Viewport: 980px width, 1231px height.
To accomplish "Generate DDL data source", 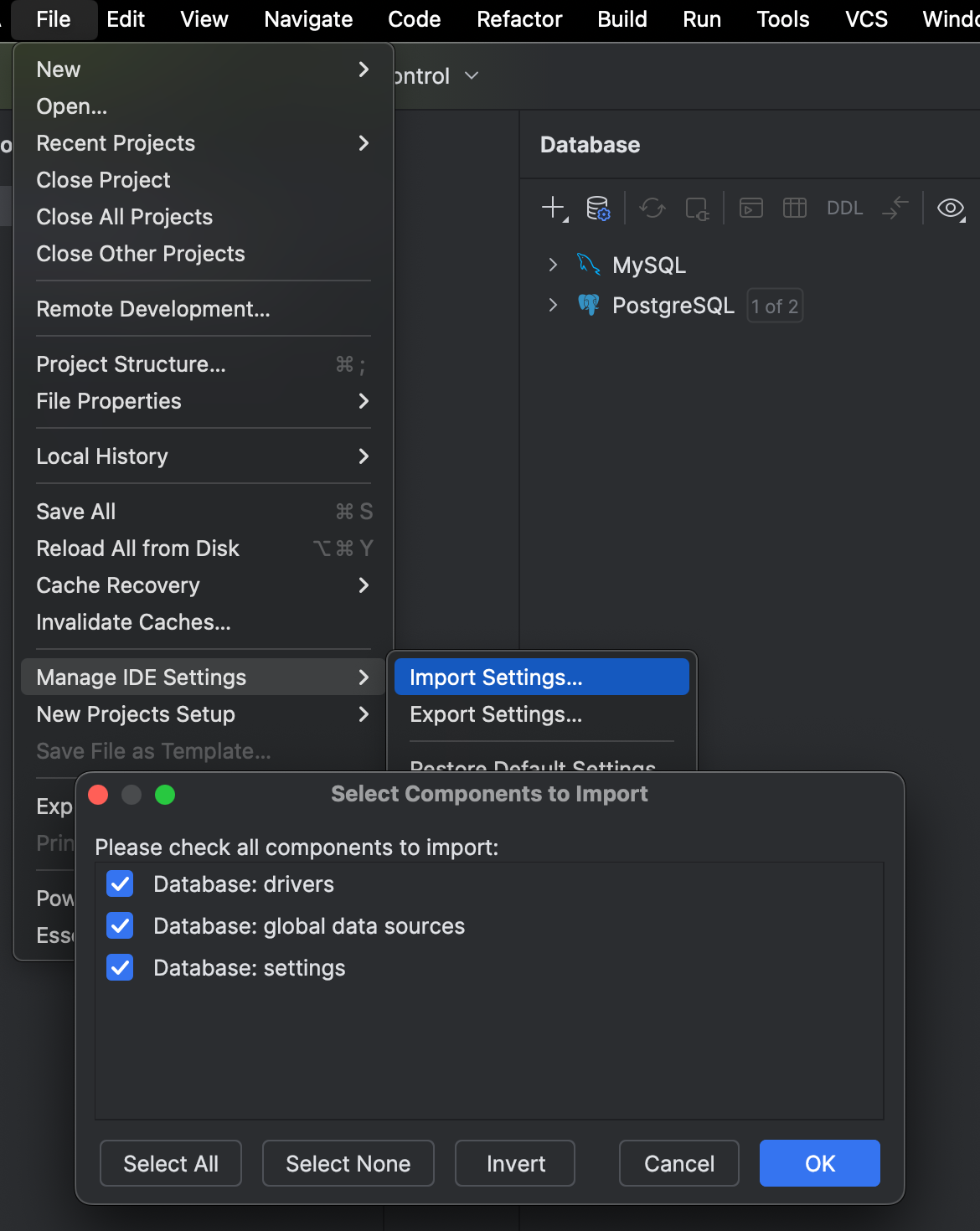I will 843,209.
